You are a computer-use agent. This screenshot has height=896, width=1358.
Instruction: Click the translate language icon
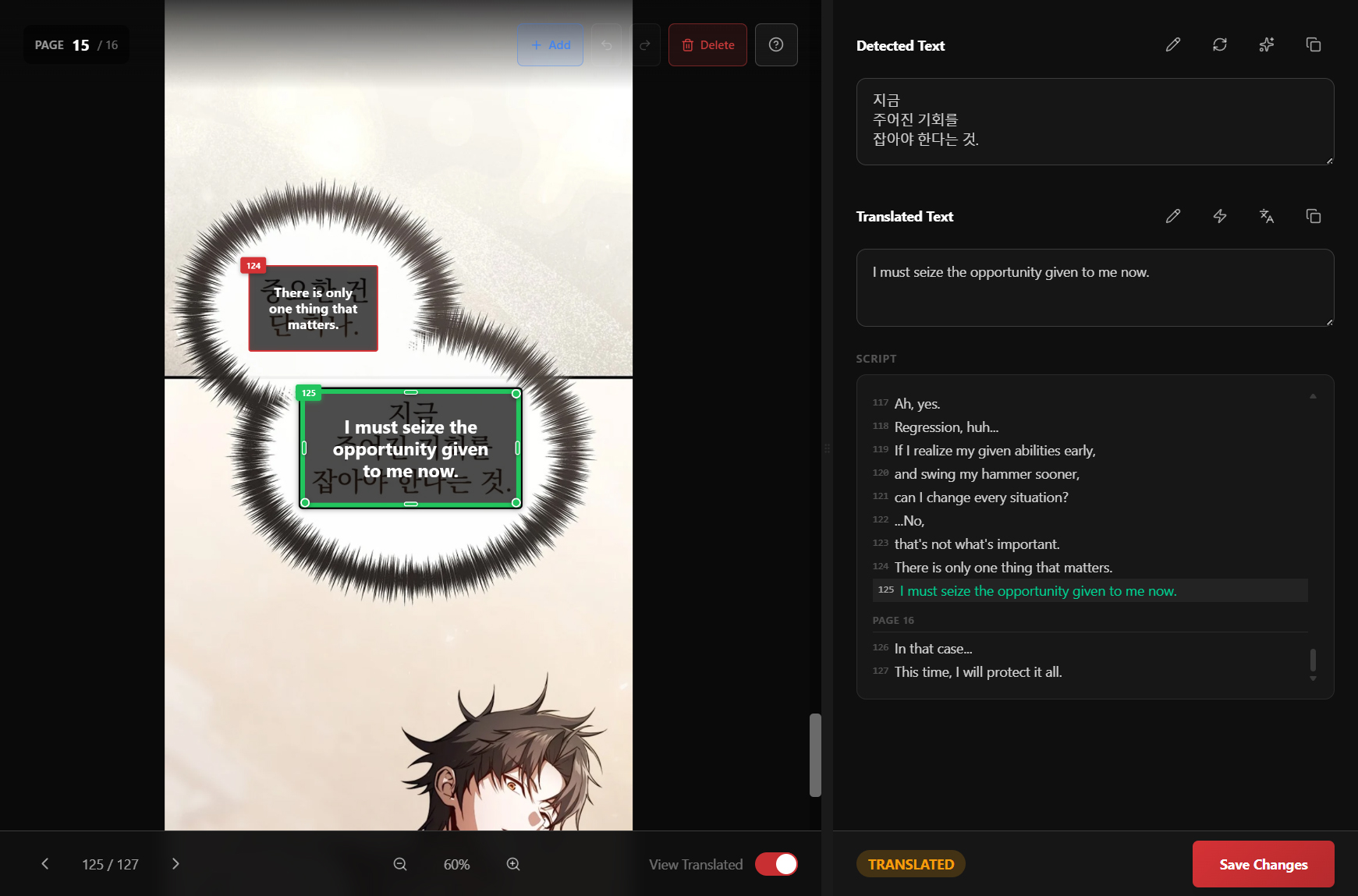(x=1266, y=217)
